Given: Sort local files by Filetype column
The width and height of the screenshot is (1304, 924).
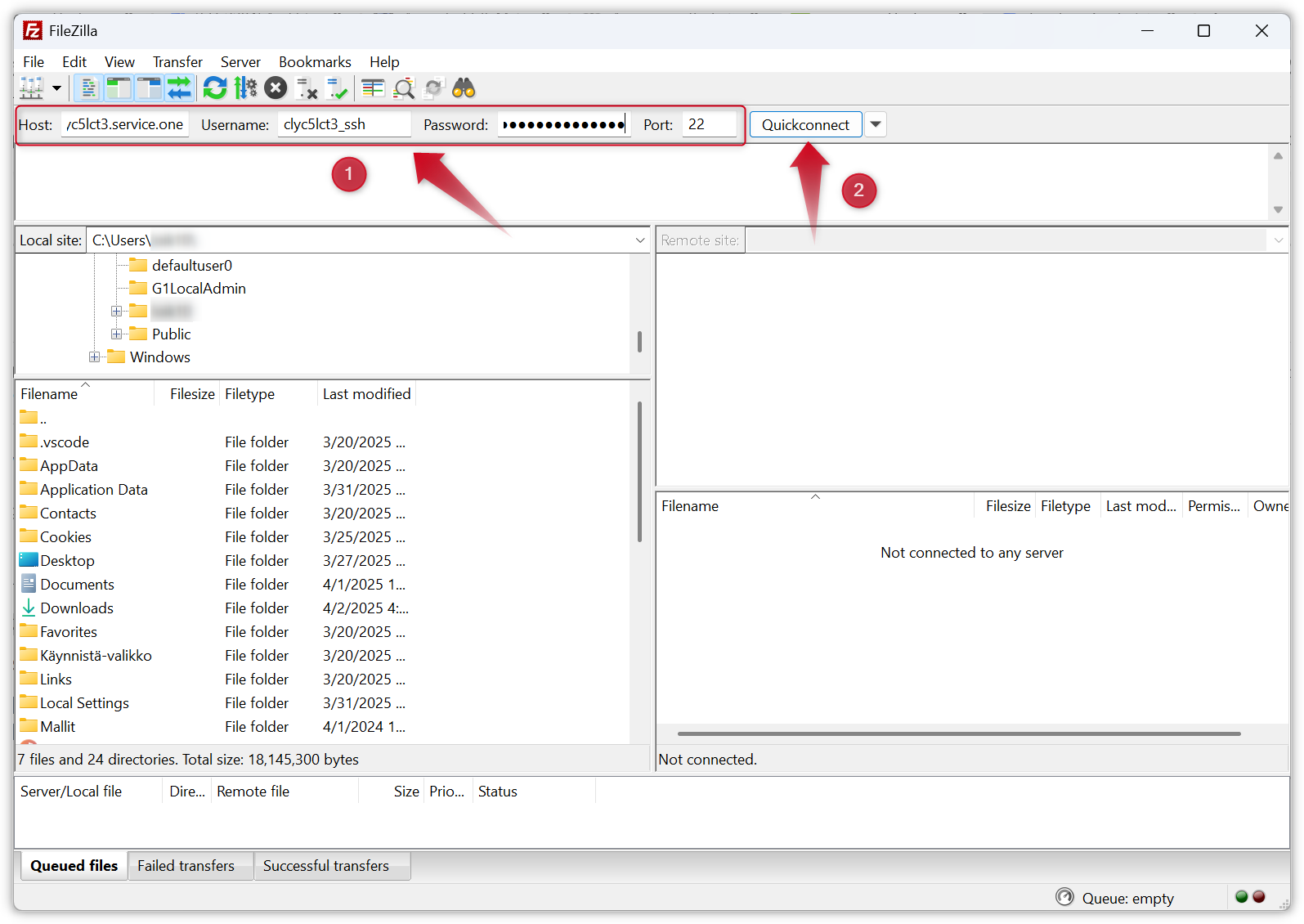Looking at the screenshot, I should pyautogui.click(x=268, y=394).
